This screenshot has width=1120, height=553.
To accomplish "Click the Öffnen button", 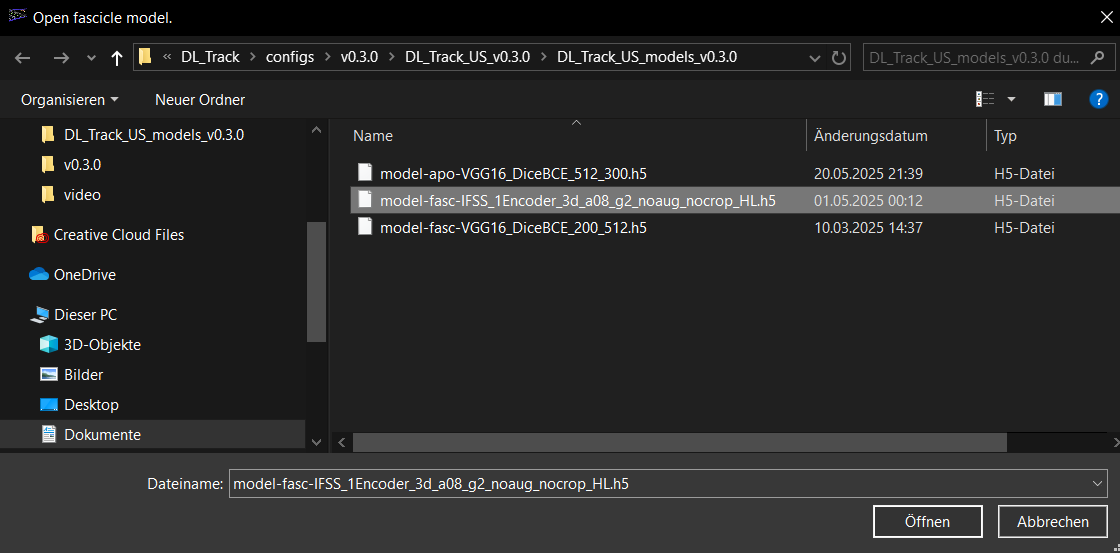I will click(927, 522).
